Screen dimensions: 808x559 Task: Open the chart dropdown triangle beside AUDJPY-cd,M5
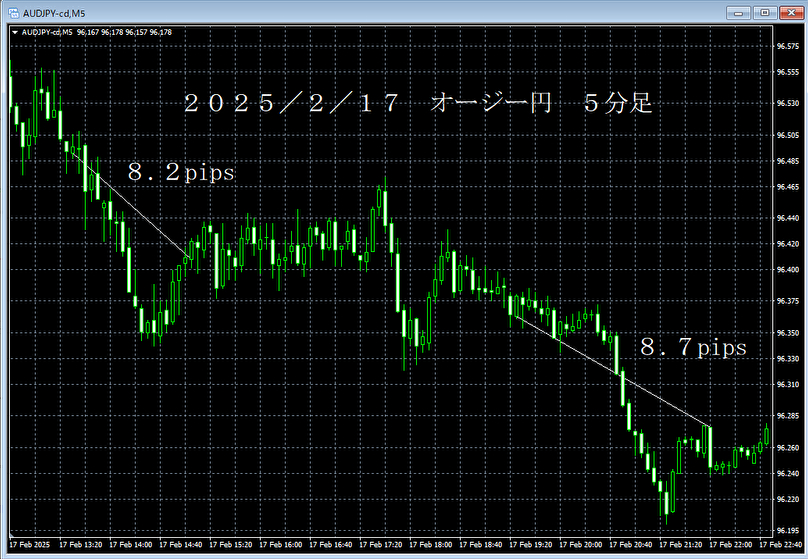[15, 32]
